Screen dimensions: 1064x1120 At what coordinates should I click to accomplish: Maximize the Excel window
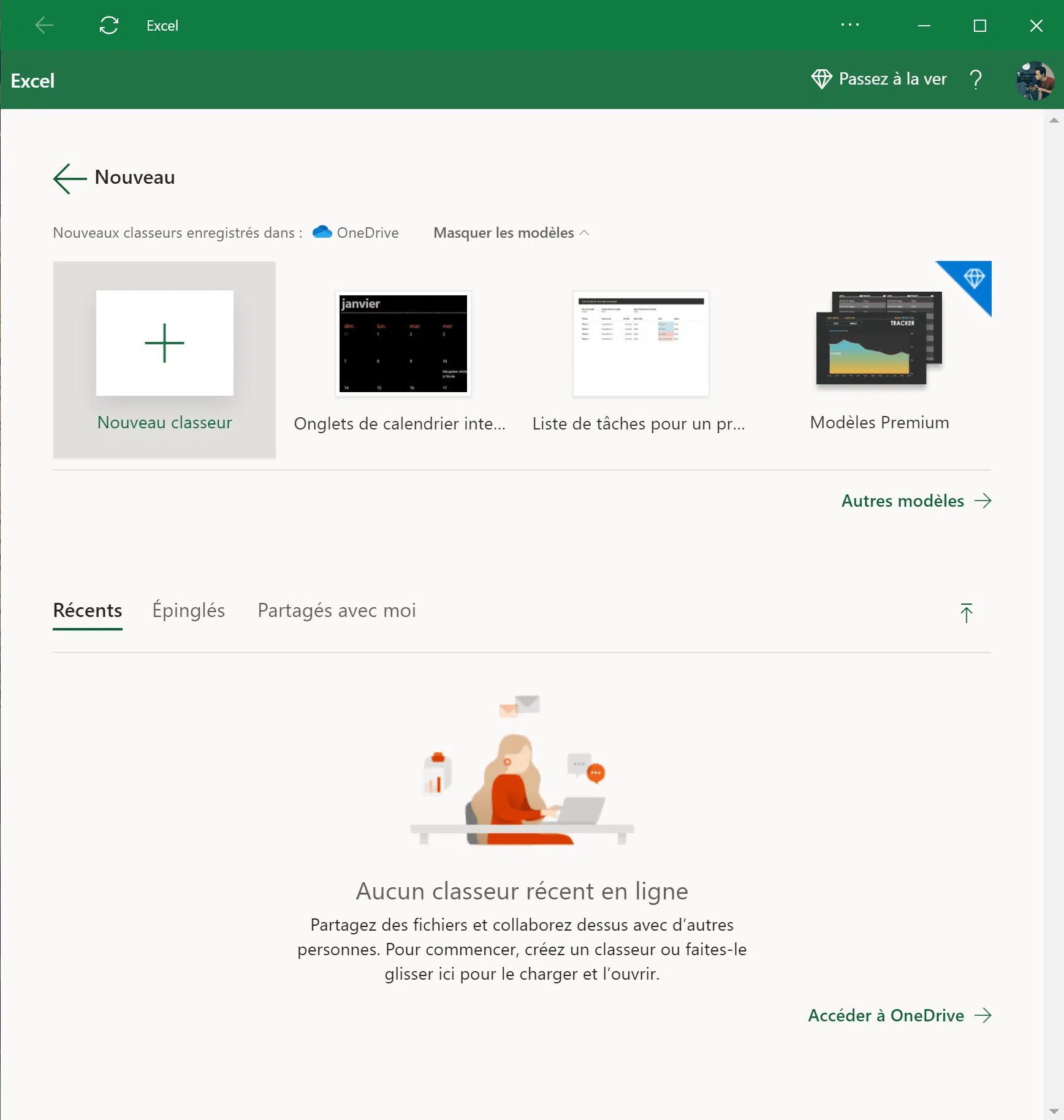tap(980, 25)
